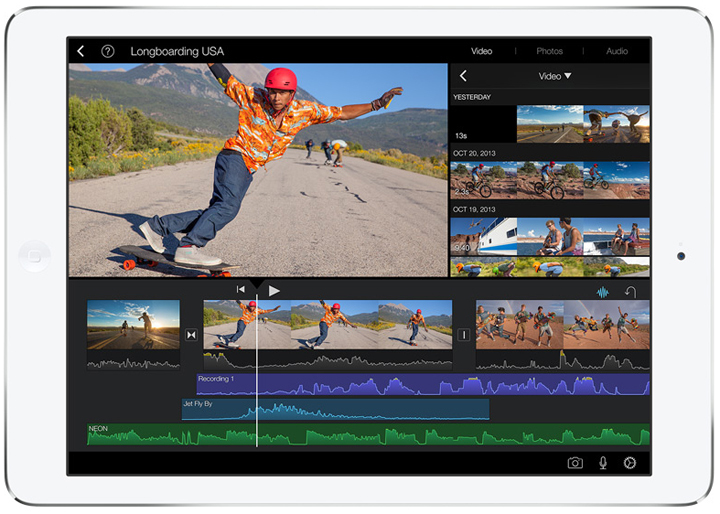Switch to the Photos tab

[x=549, y=51]
